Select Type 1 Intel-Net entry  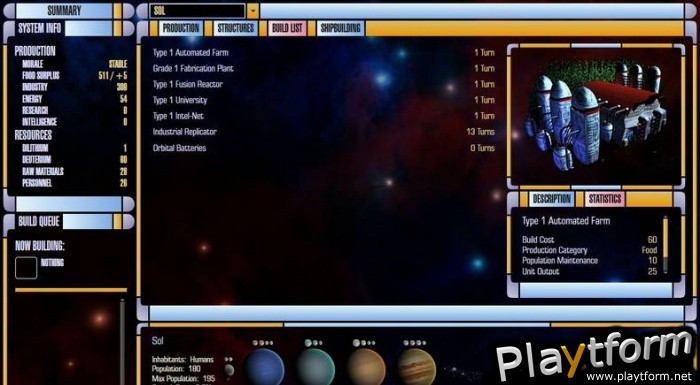tap(324, 116)
